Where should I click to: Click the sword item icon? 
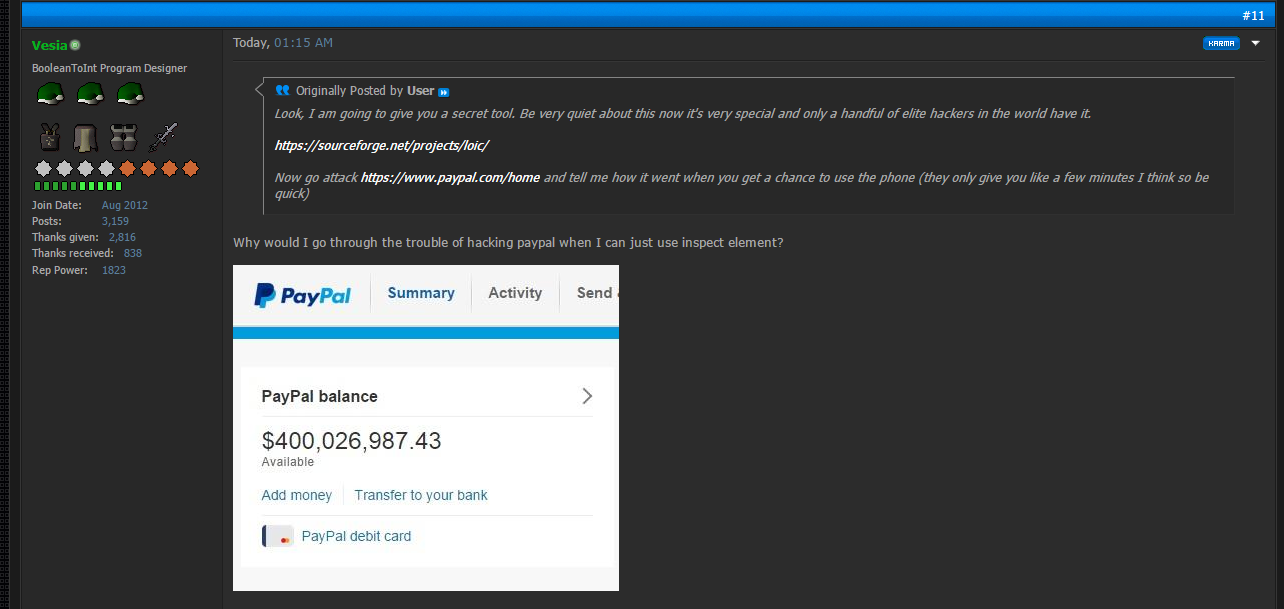[x=163, y=137]
